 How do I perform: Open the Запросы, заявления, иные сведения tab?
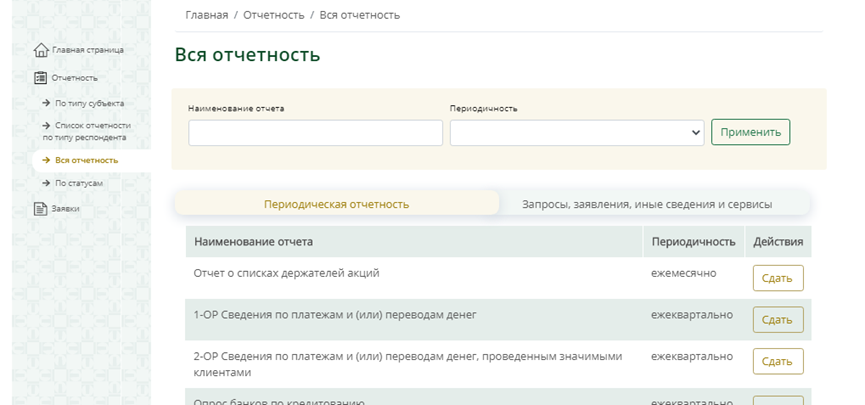click(647, 204)
